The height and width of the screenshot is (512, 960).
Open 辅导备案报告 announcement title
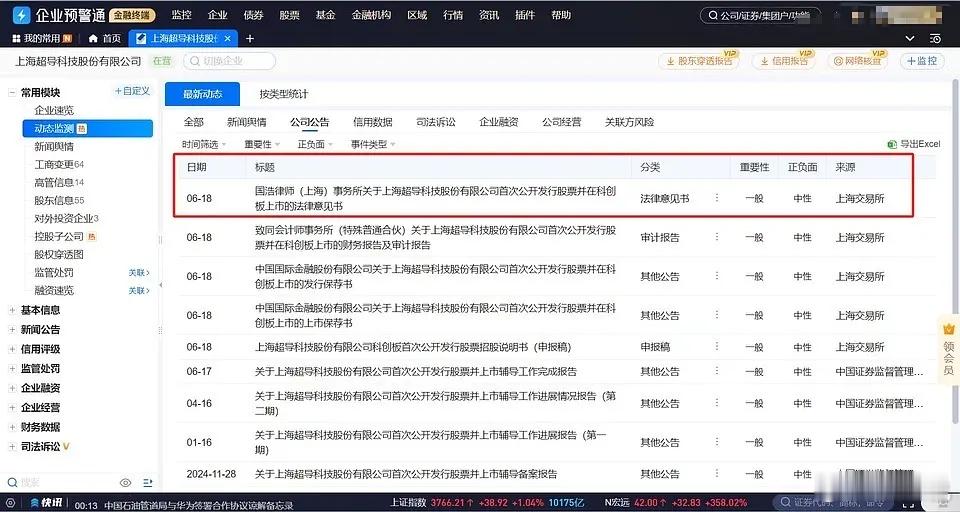point(406,474)
